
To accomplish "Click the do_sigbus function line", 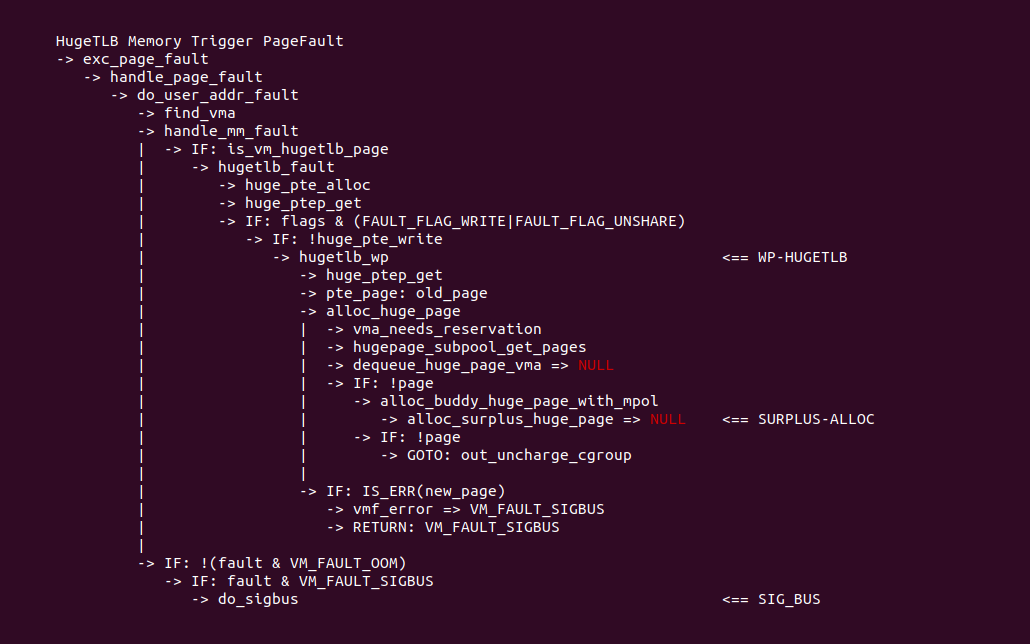I will pos(257,599).
